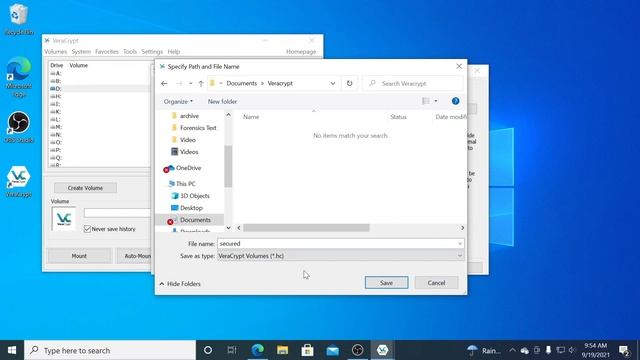Open Windows Start menu
Screen dimensions: 640x360
[12, 350]
